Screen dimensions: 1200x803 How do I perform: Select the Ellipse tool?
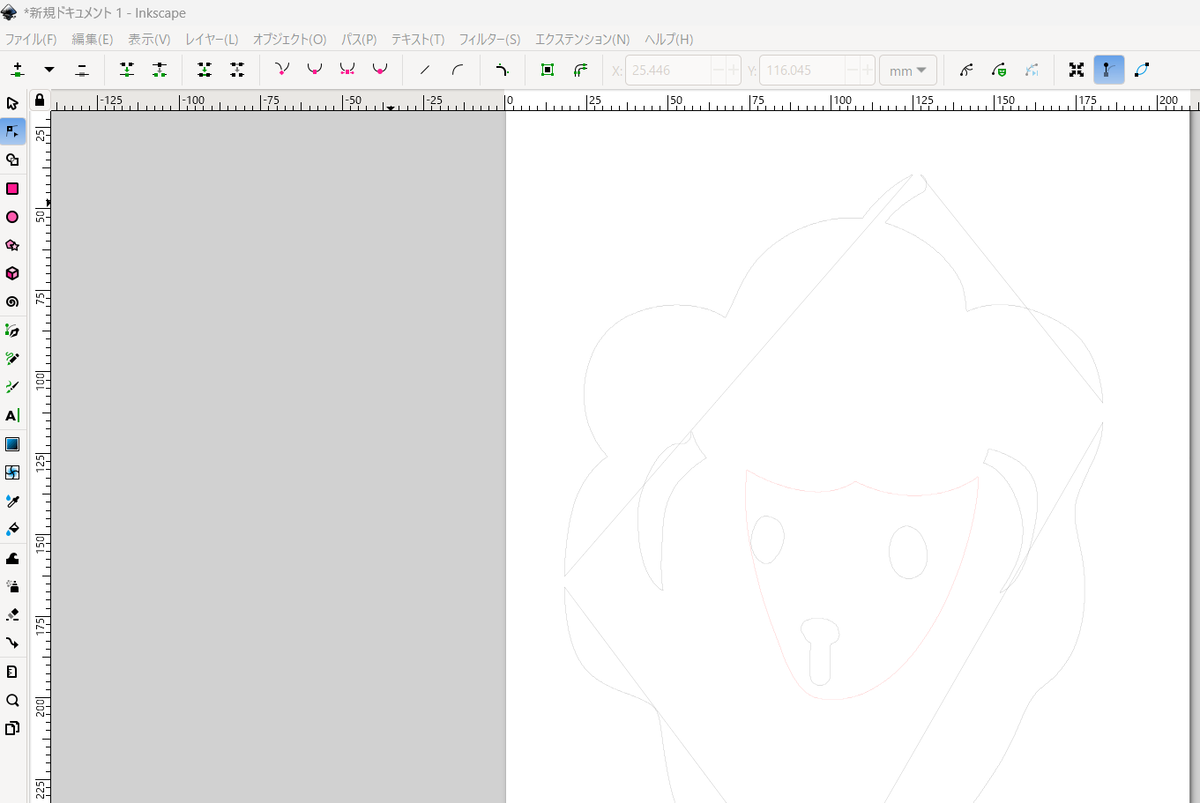[12, 217]
